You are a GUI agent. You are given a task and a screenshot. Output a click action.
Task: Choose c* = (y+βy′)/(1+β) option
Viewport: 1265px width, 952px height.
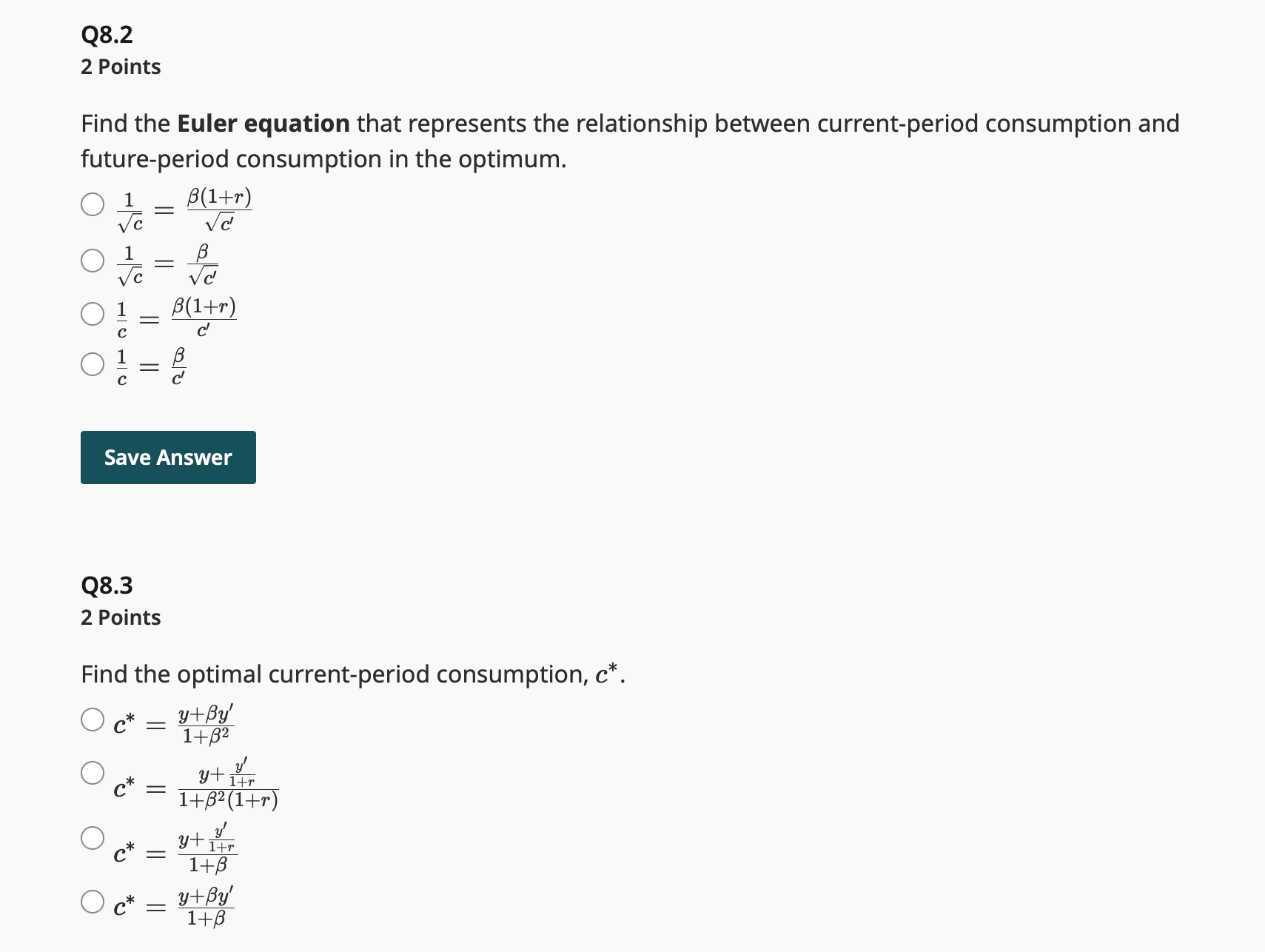[93, 902]
